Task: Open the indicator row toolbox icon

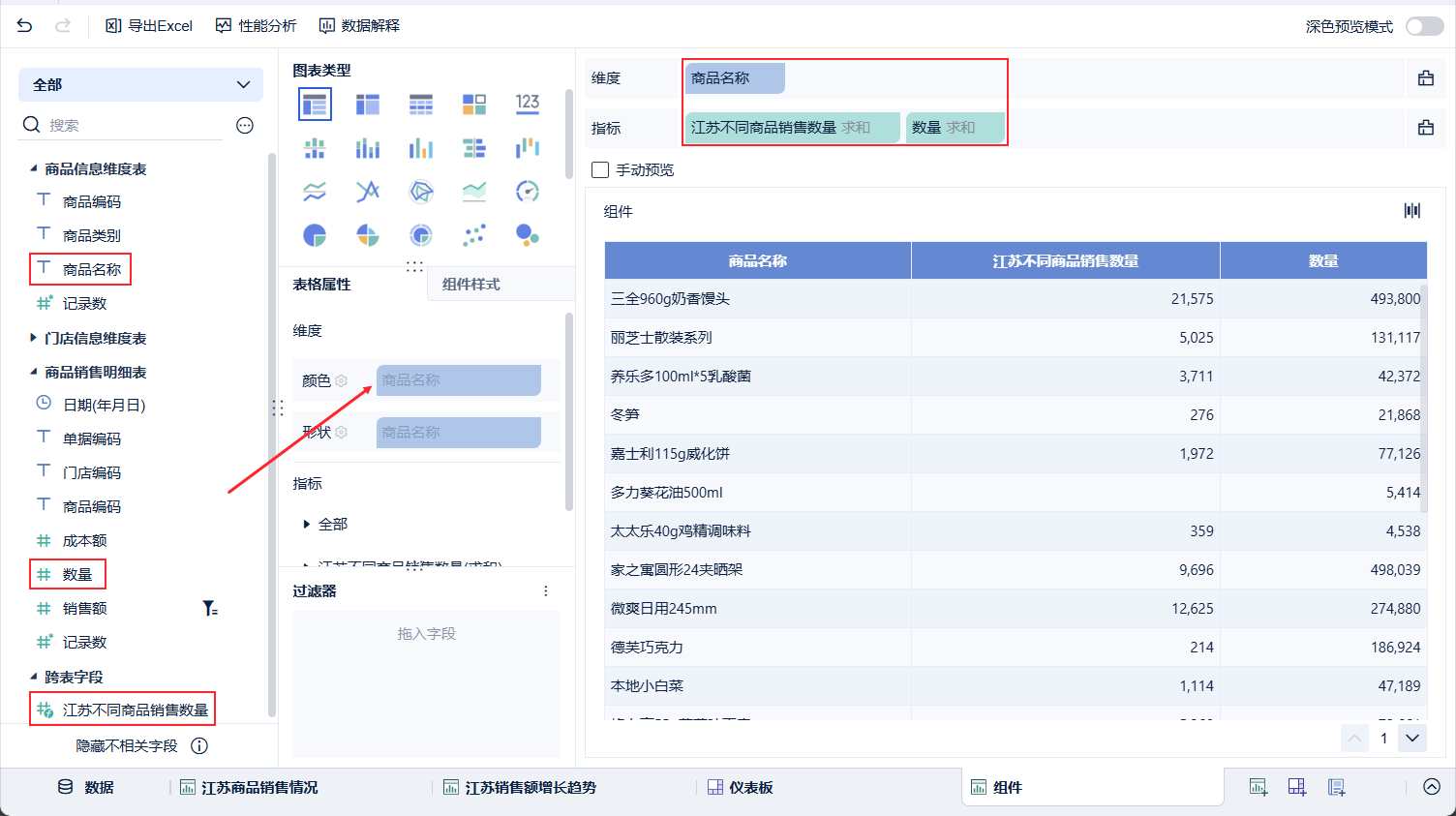Action: coord(1426,128)
